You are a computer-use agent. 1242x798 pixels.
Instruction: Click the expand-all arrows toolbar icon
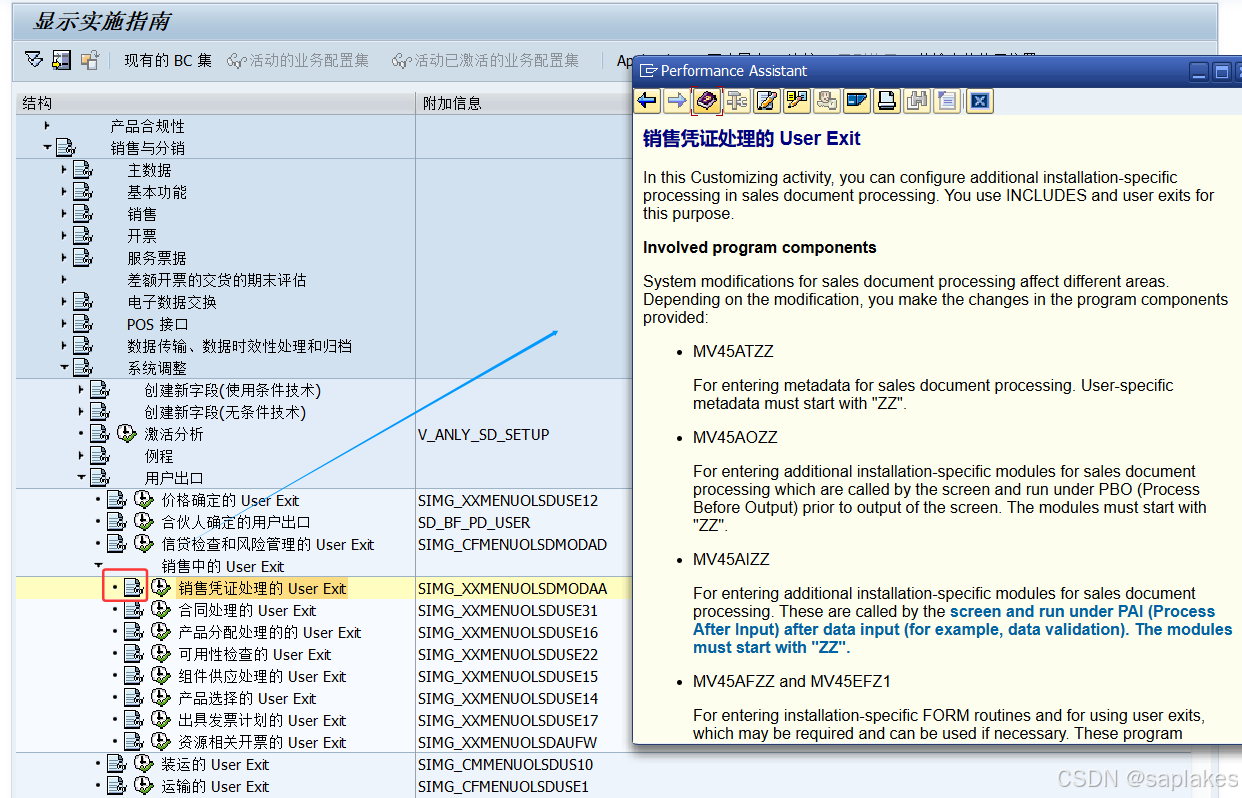(34, 60)
